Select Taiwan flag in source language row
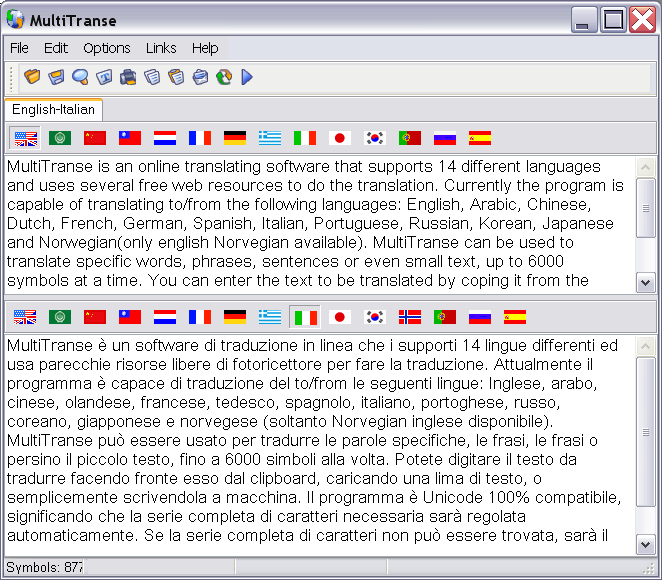The image size is (662, 580). [130, 138]
